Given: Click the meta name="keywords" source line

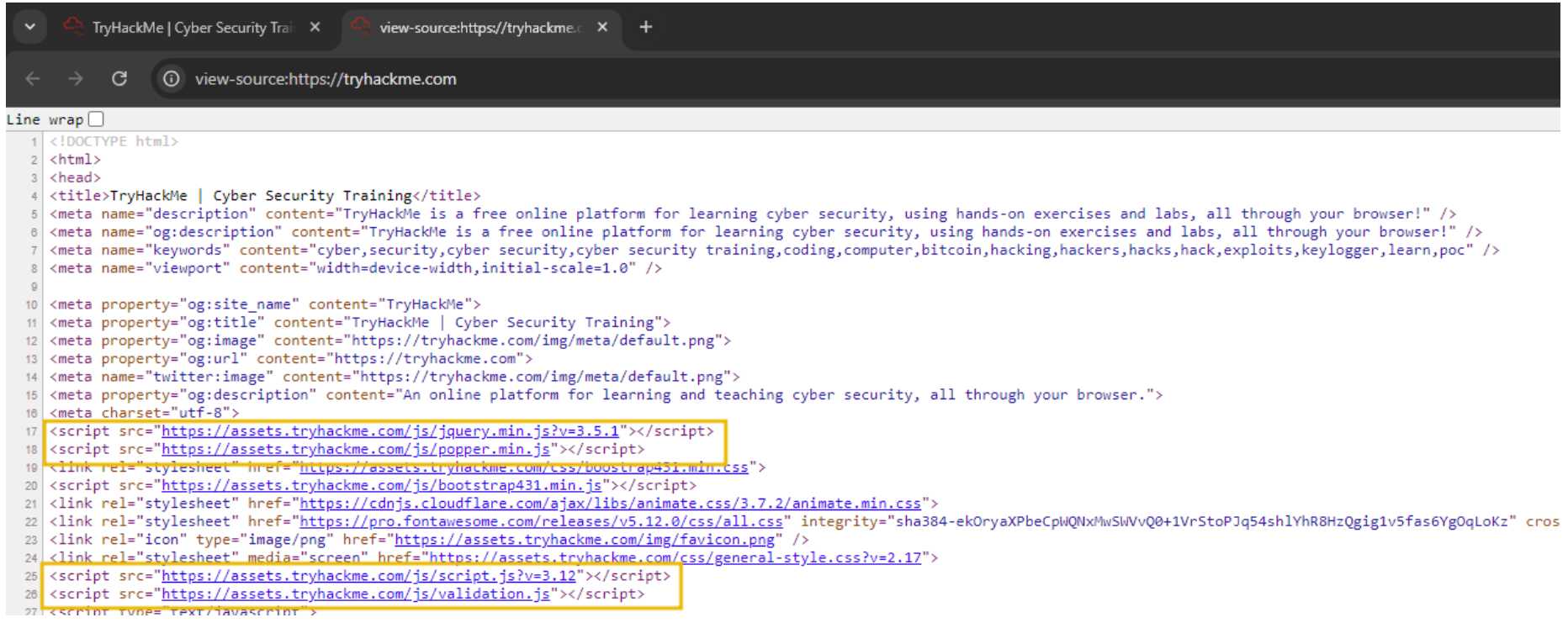Looking at the screenshot, I should pyautogui.click(x=774, y=251).
